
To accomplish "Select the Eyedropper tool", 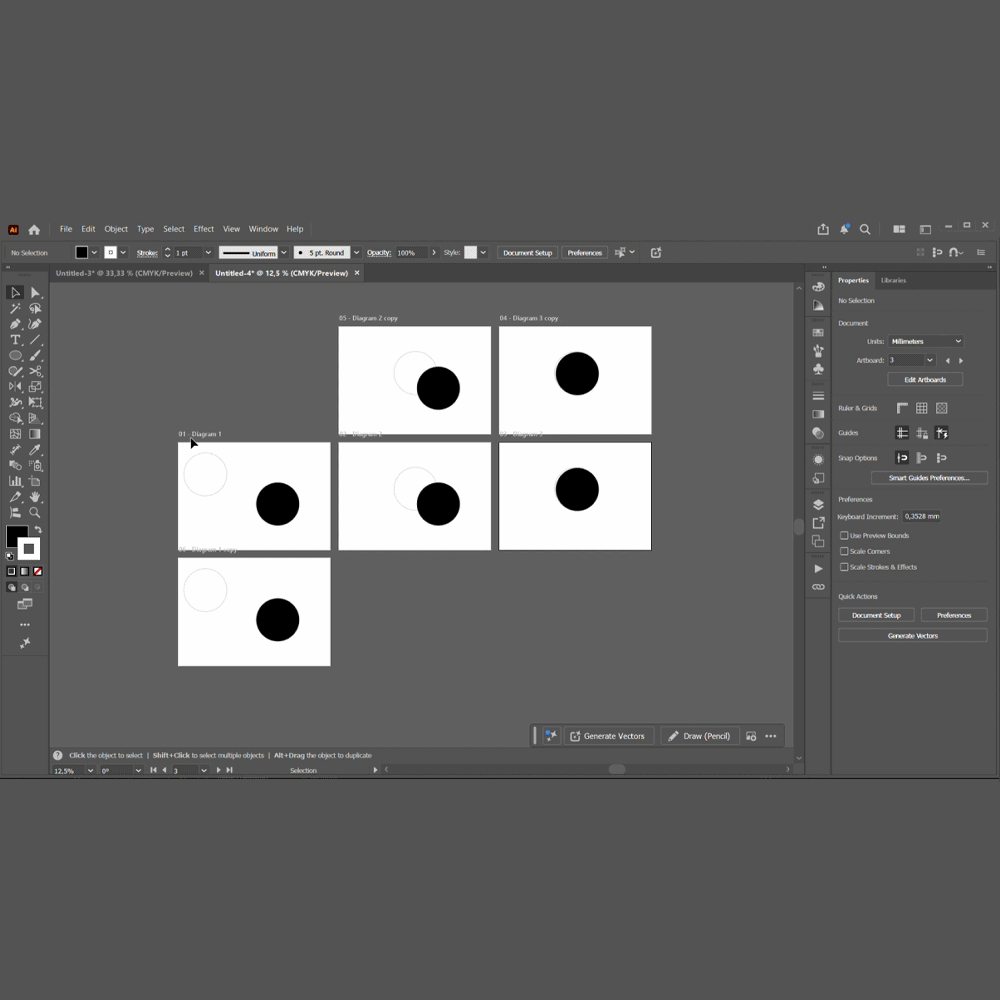I will tap(35, 450).
